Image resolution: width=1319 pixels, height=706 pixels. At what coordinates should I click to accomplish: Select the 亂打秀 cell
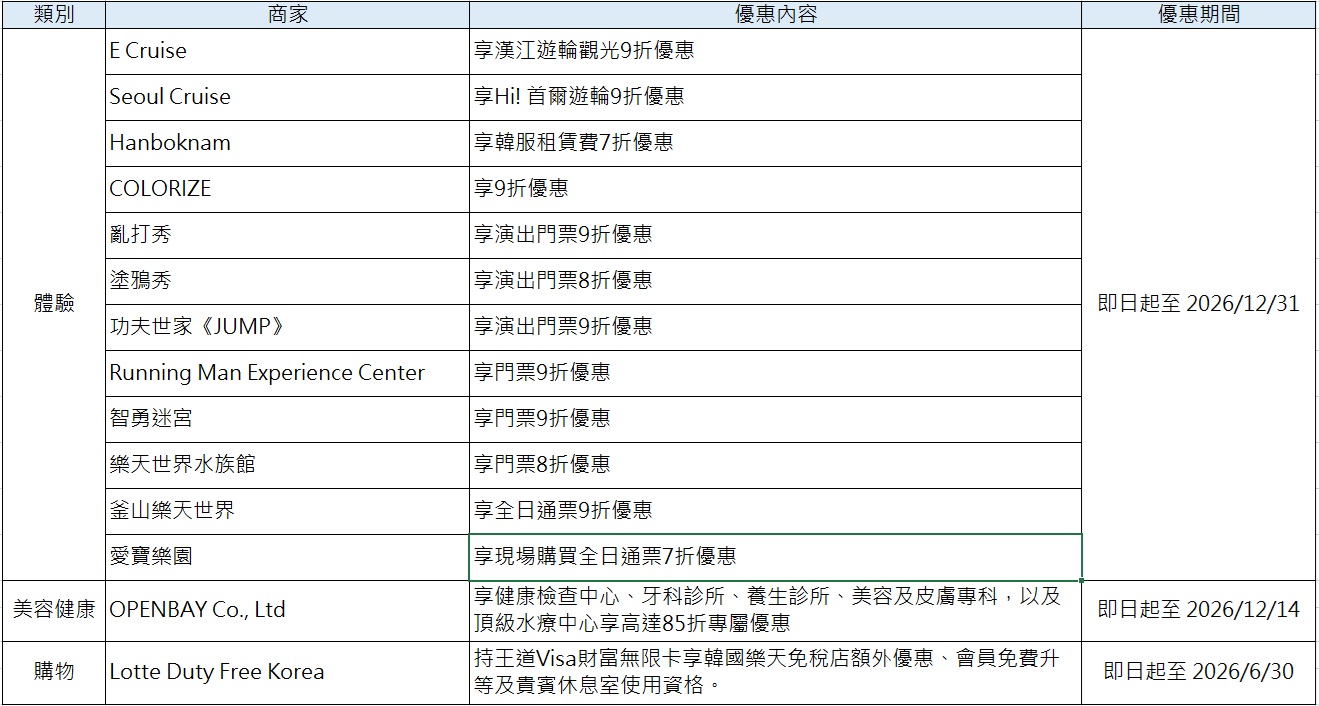(287, 235)
